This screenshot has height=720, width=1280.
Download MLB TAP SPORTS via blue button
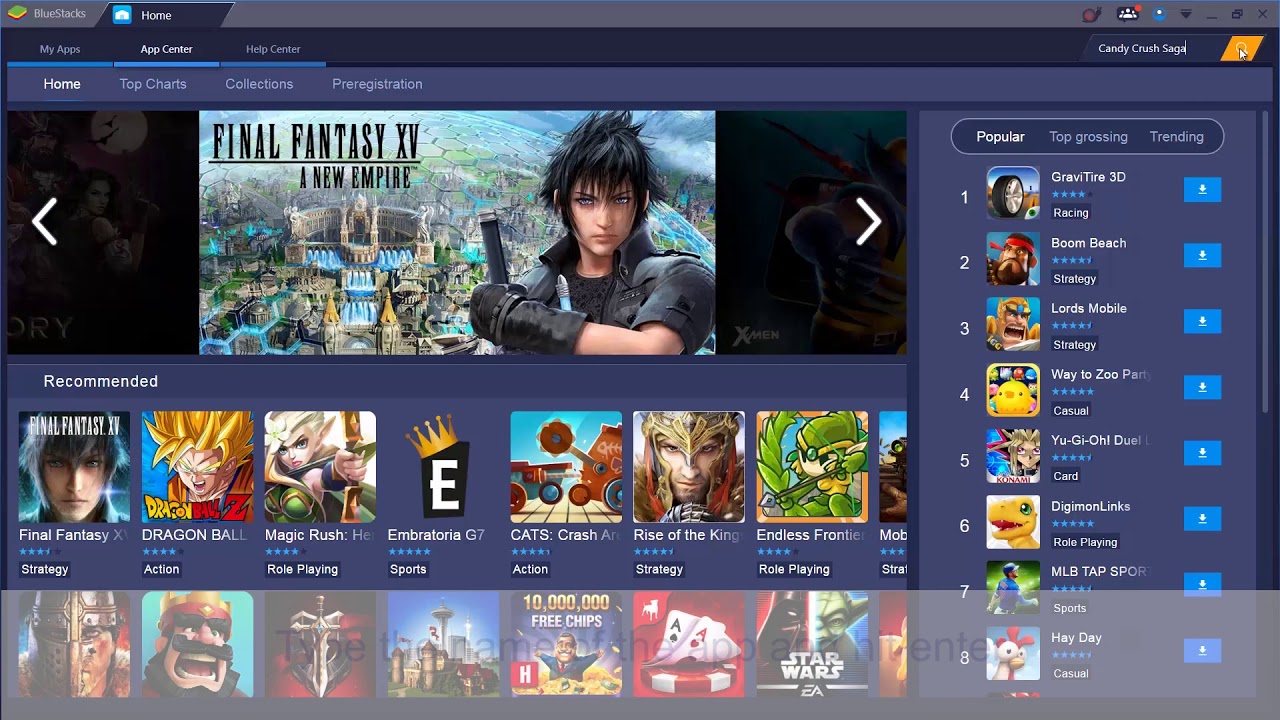pos(1202,585)
